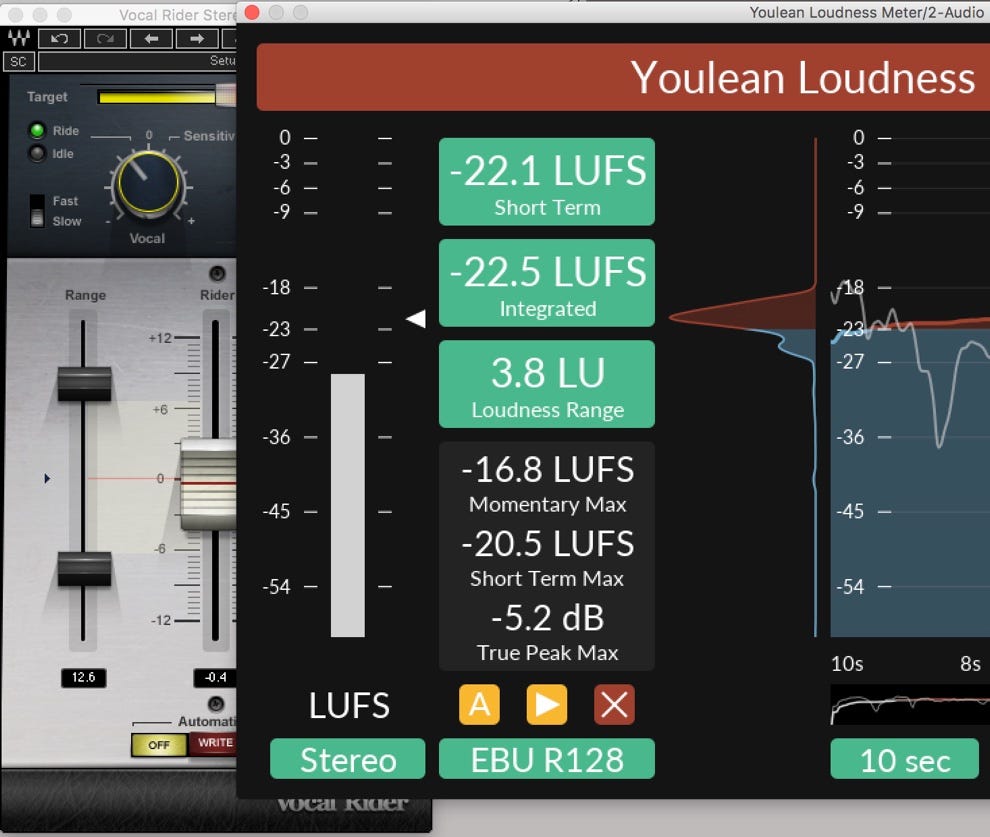Flip the Fast/Slow switch

37,211
